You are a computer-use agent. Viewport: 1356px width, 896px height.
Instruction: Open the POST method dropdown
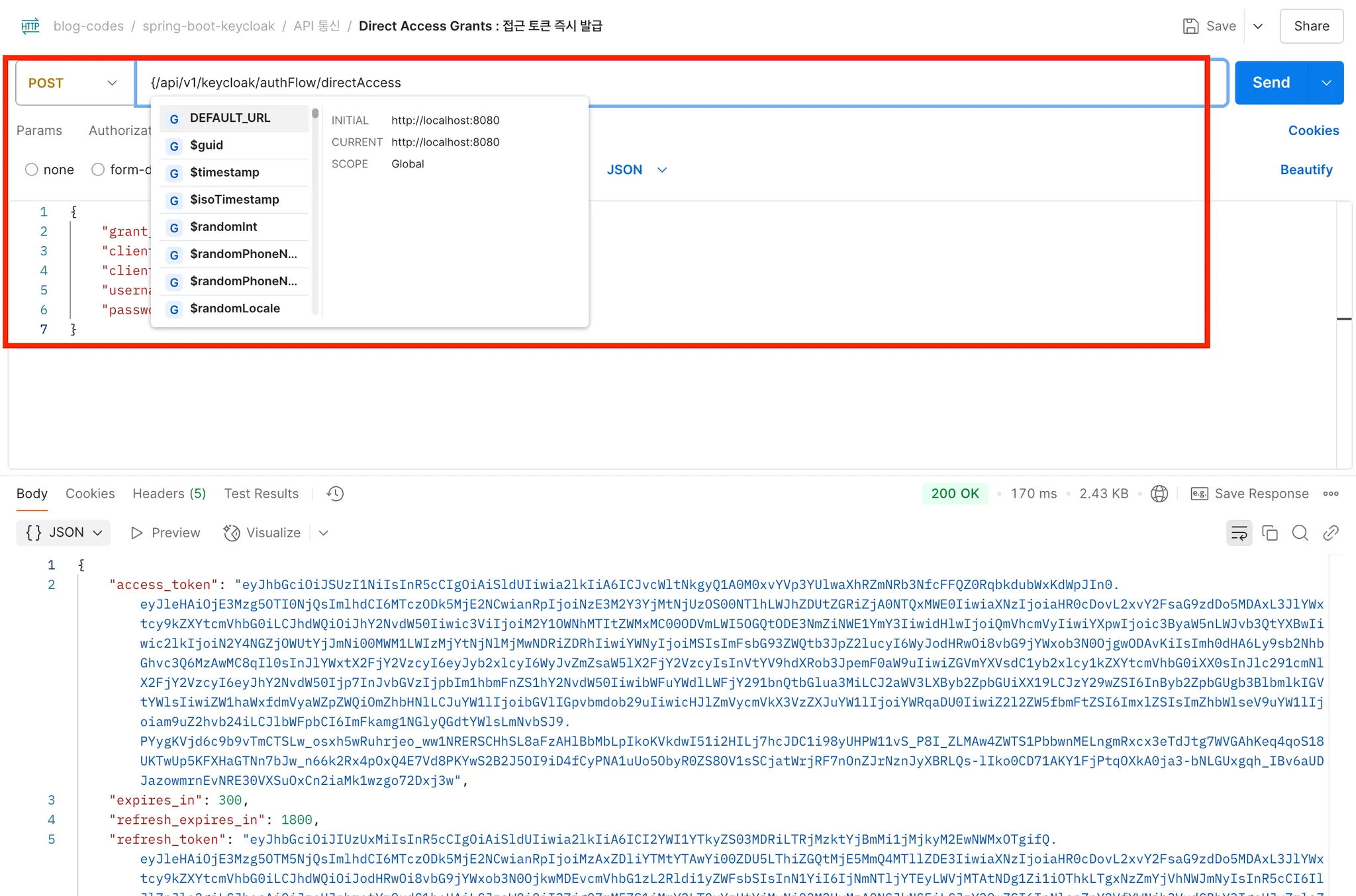tap(73, 83)
